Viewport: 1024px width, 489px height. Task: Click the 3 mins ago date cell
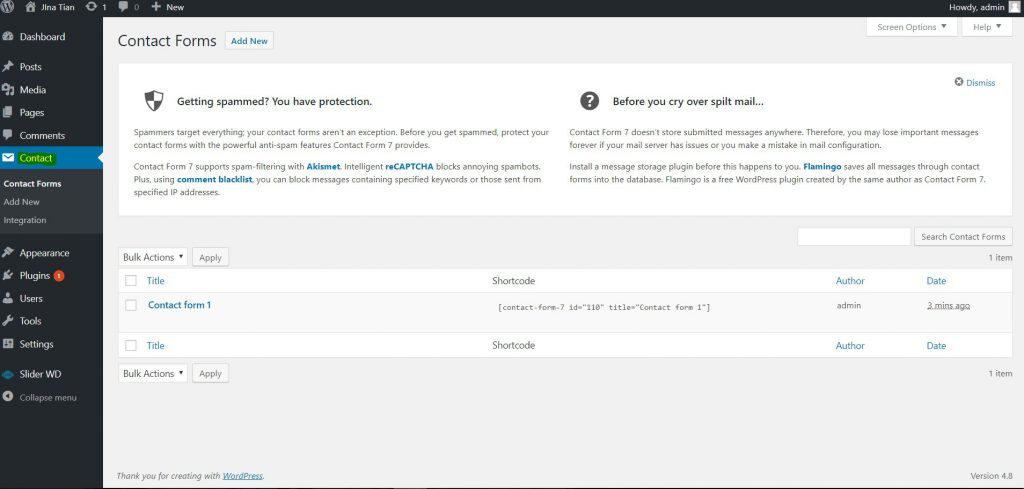click(x=948, y=305)
